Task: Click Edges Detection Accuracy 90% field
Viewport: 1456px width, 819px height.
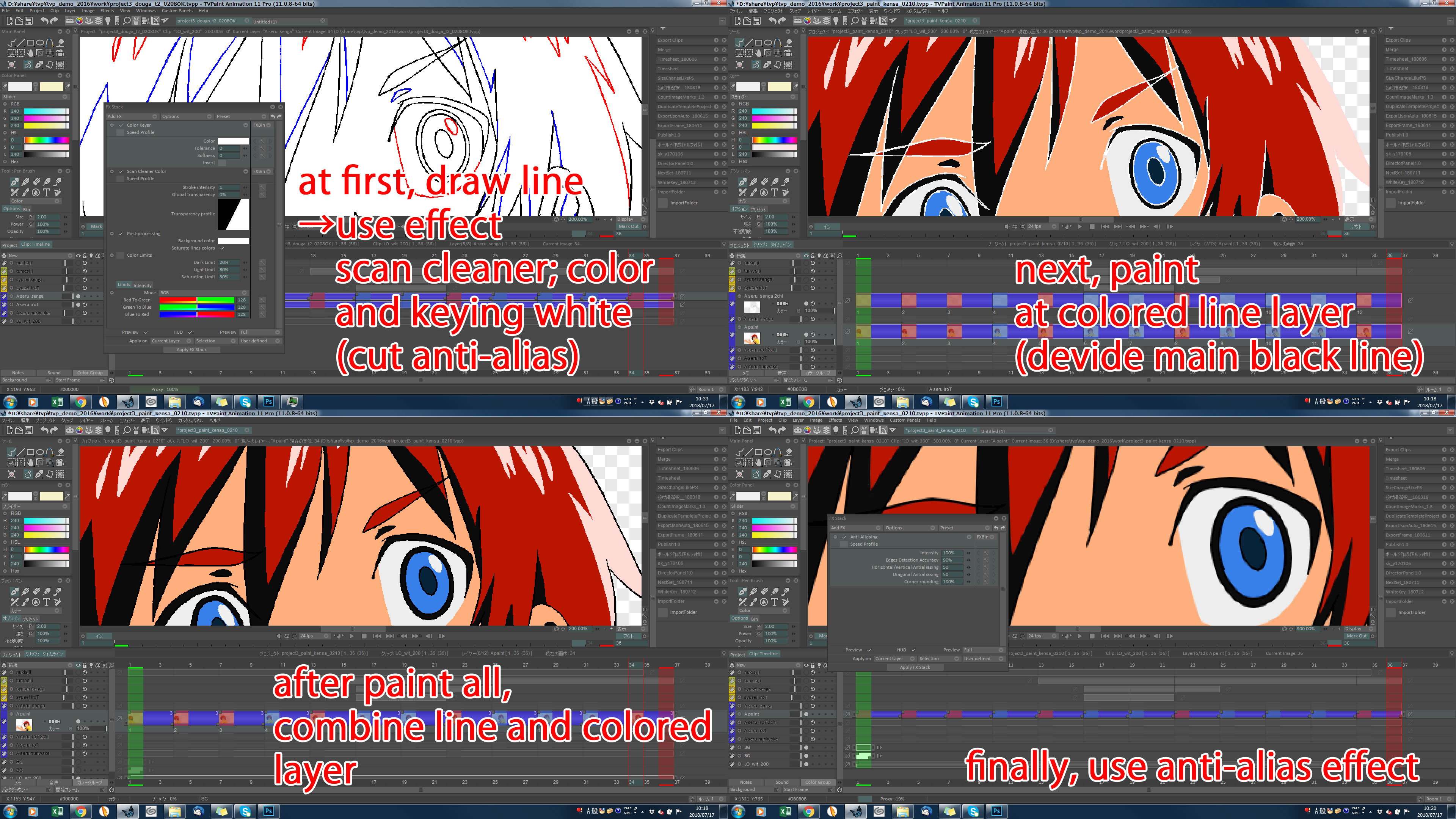Action: tap(952, 560)
